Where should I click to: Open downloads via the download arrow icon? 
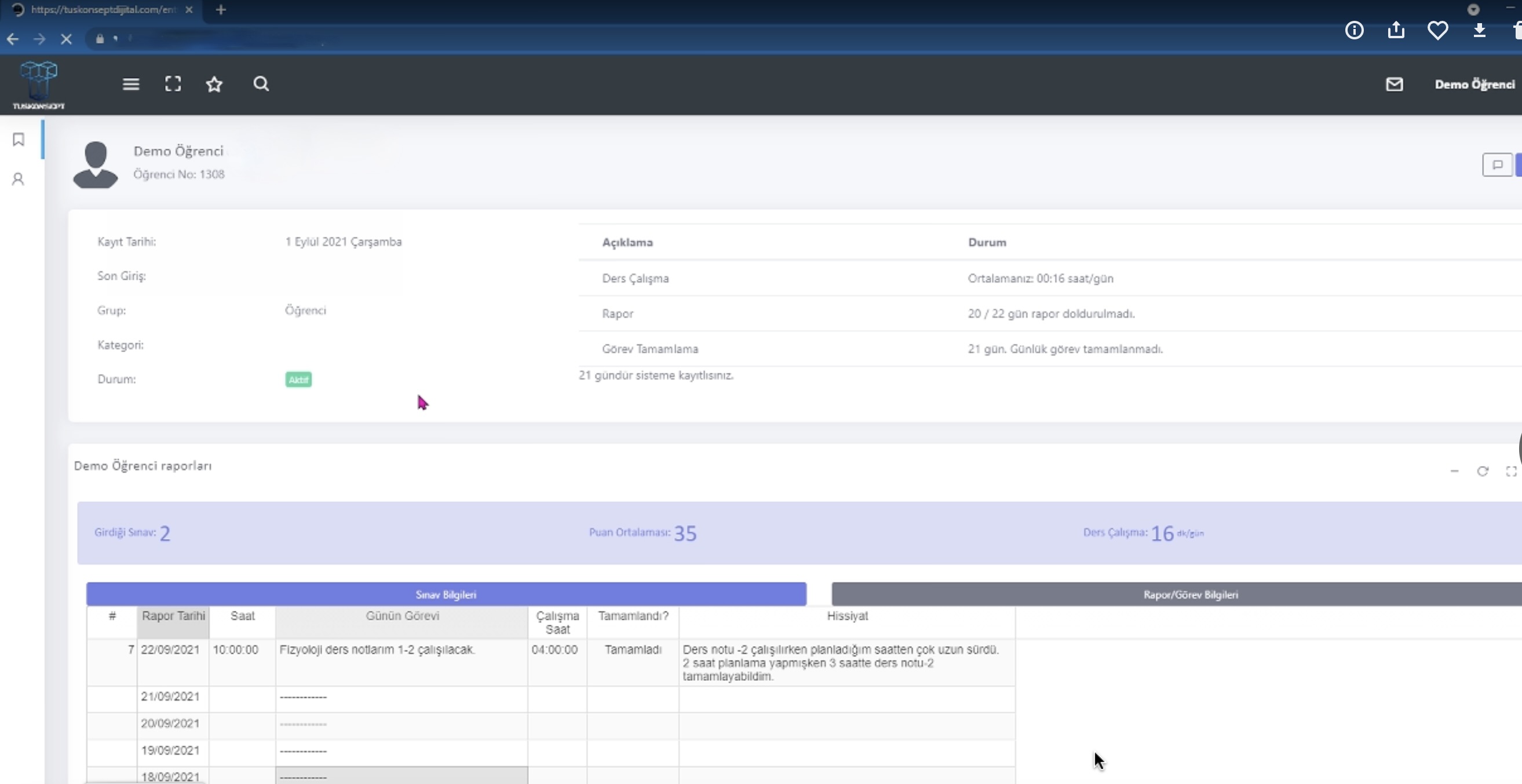coord(1480,30)
